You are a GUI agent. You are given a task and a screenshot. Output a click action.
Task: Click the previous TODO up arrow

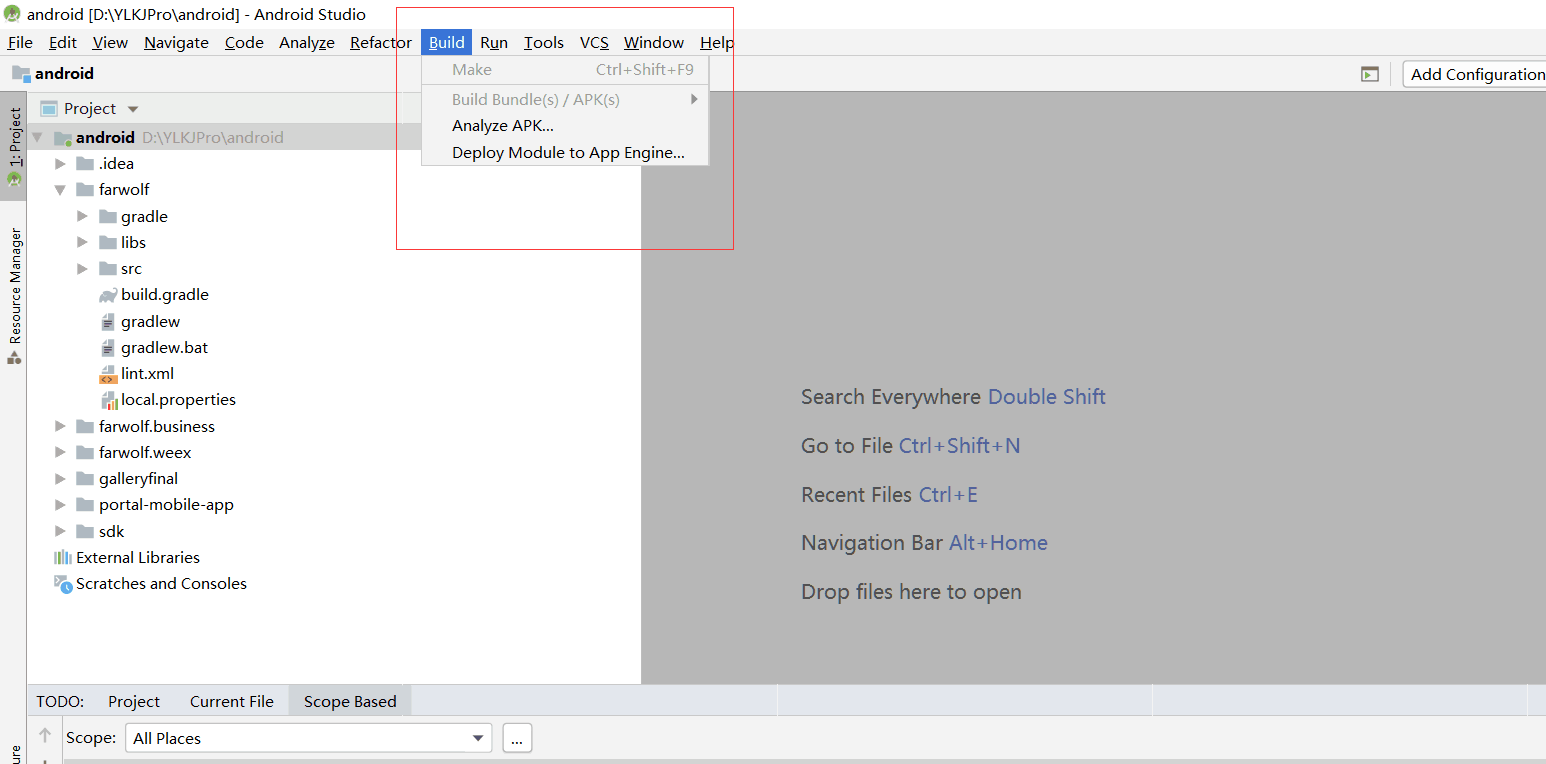(45, 735)
